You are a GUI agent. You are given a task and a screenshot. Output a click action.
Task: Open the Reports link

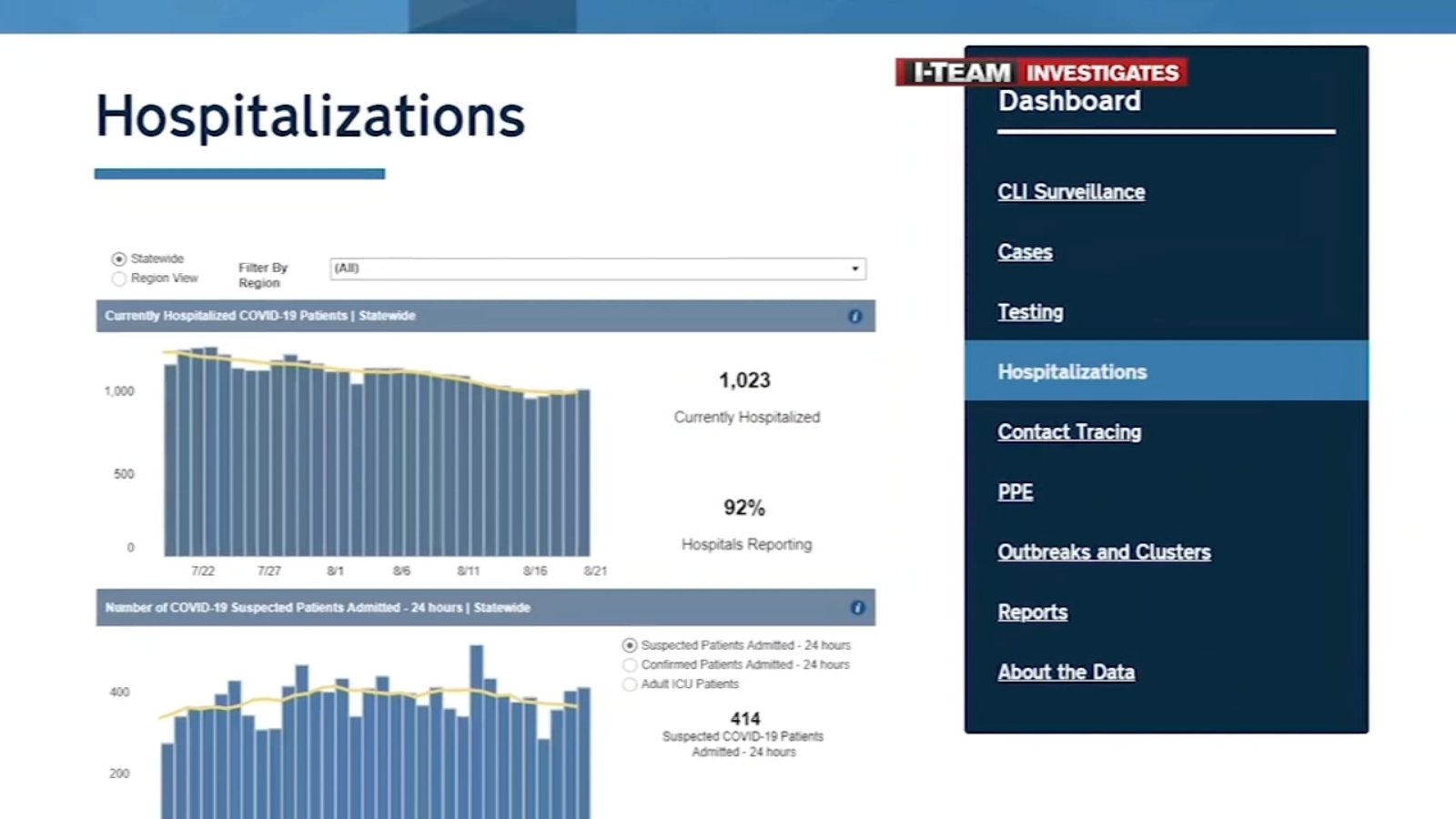click(x=1032, y=612)
